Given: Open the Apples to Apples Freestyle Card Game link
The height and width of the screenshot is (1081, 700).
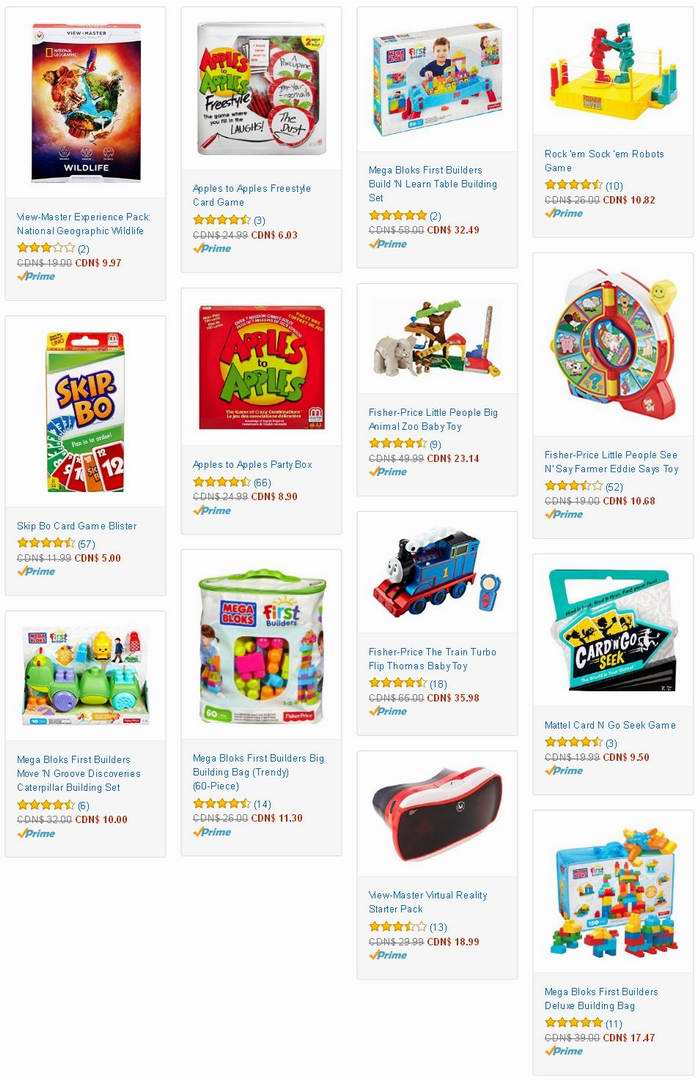Looking at the screenshot, I should [252, 195].
